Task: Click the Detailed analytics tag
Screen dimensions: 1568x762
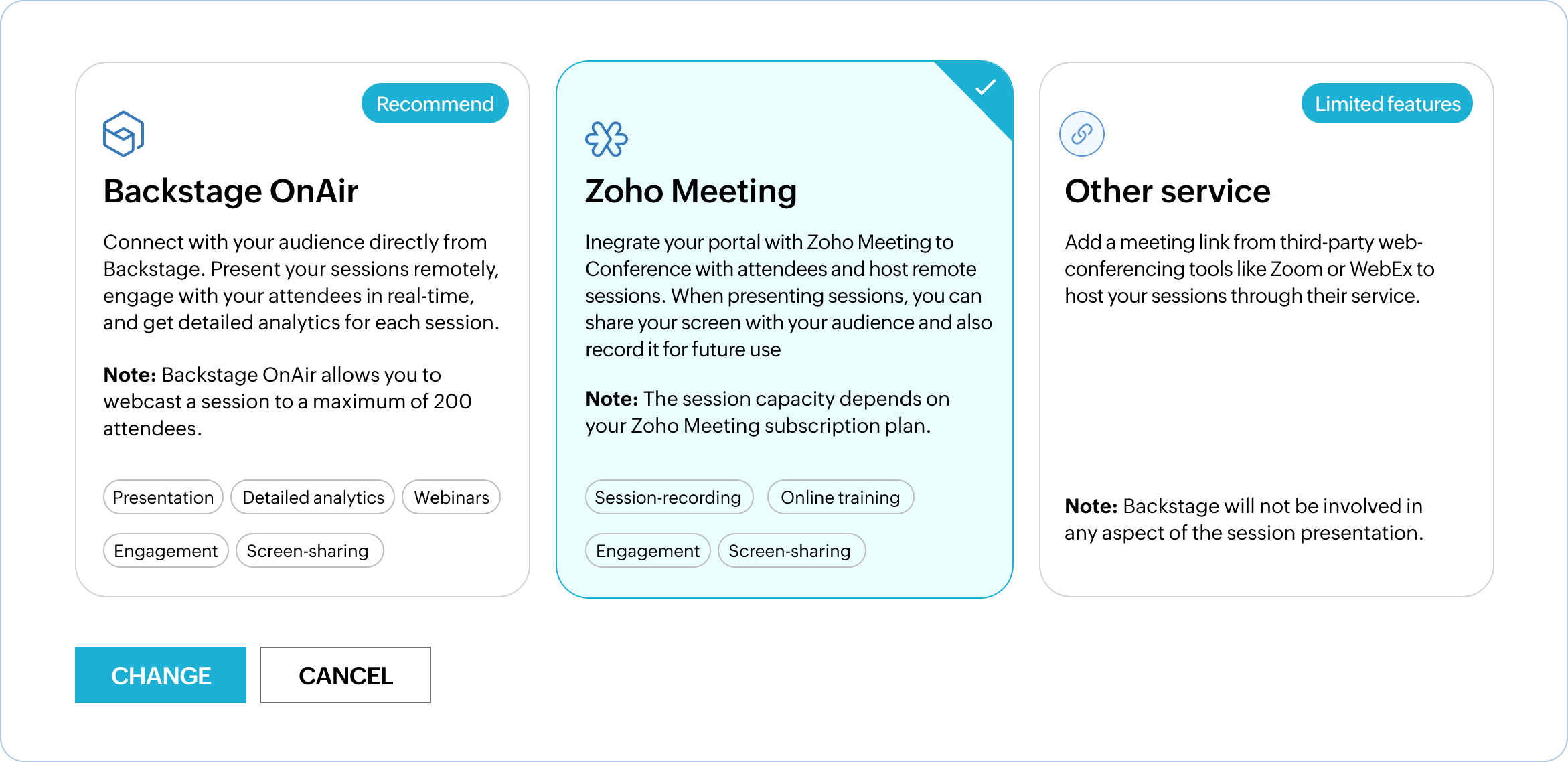Action: (313, 498)
